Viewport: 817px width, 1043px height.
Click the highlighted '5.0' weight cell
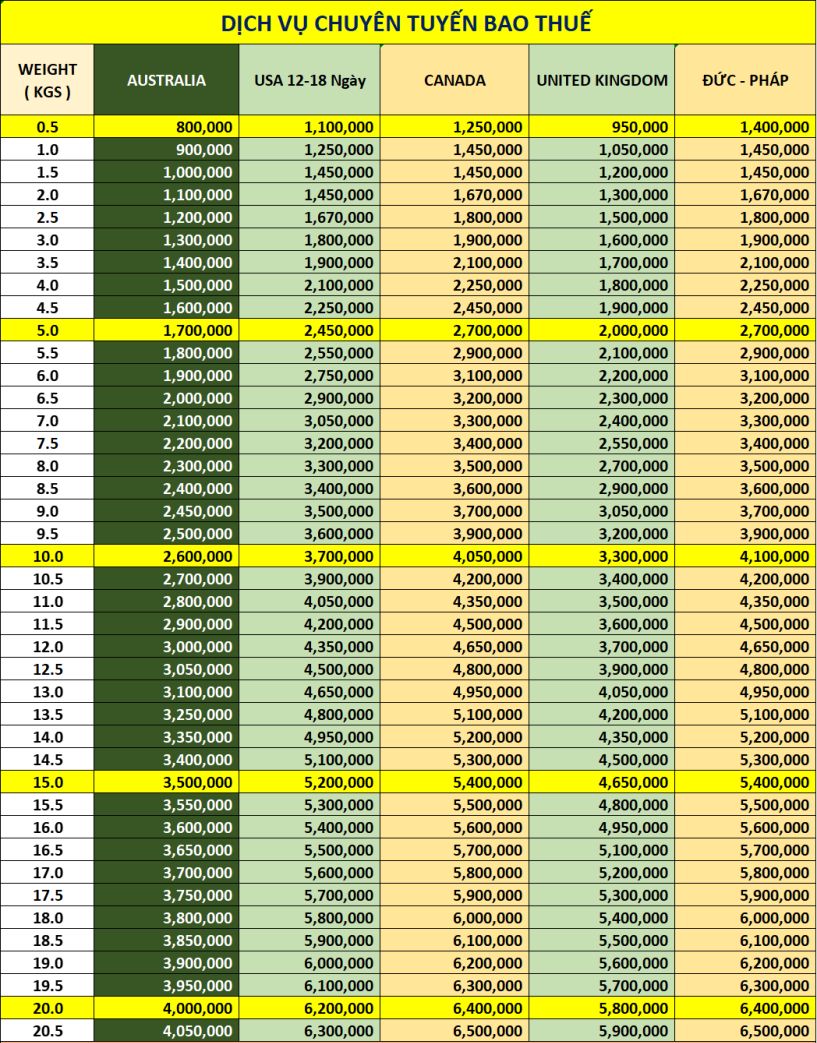47,330
